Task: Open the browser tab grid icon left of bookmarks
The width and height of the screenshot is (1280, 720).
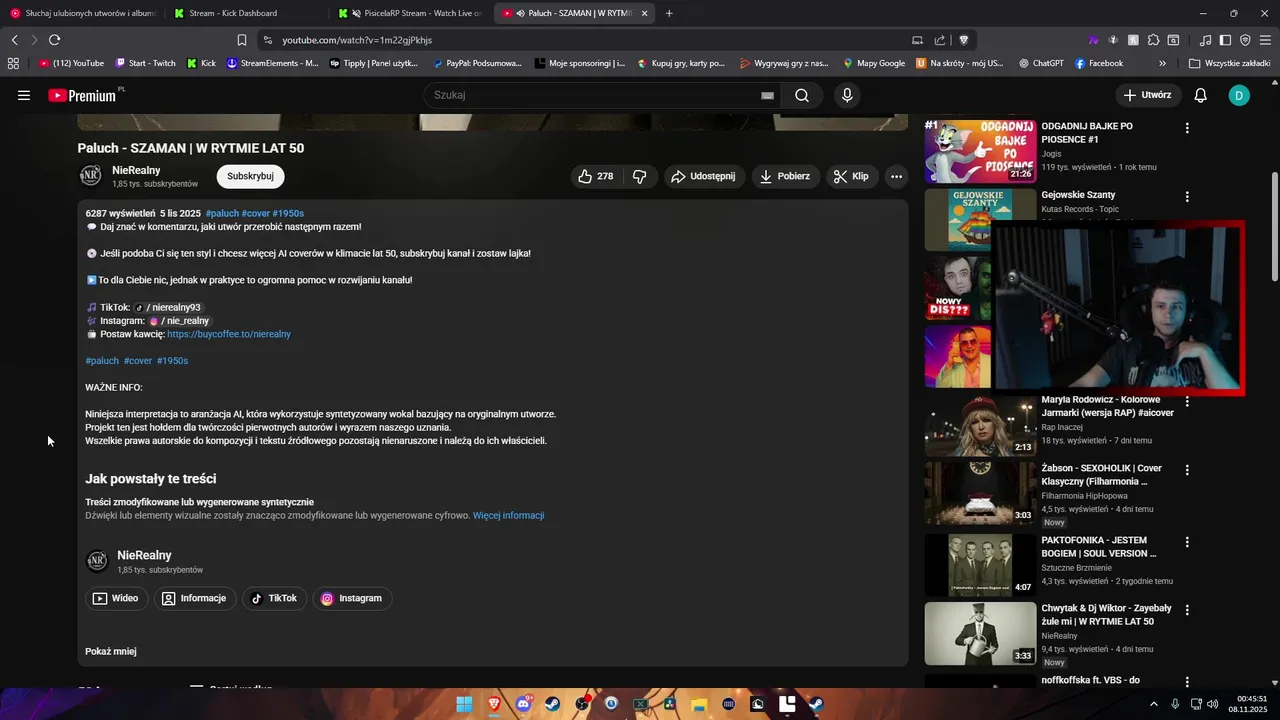Action: [13, 63]
